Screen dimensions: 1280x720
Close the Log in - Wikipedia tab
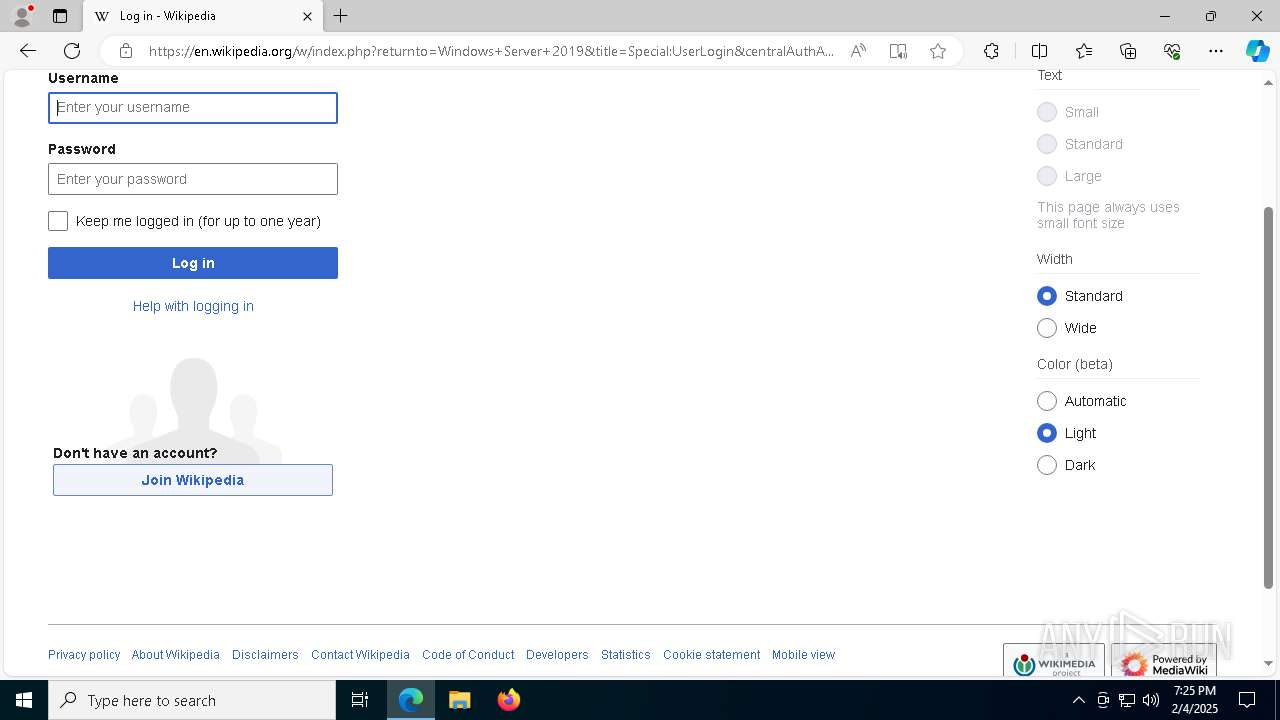[307, 16]
